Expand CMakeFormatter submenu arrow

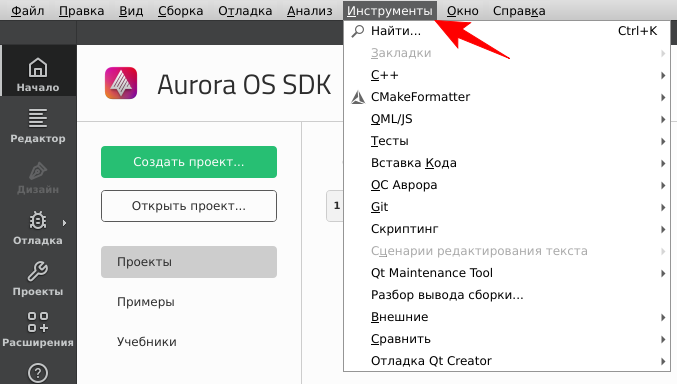click(x=663, y=98)
